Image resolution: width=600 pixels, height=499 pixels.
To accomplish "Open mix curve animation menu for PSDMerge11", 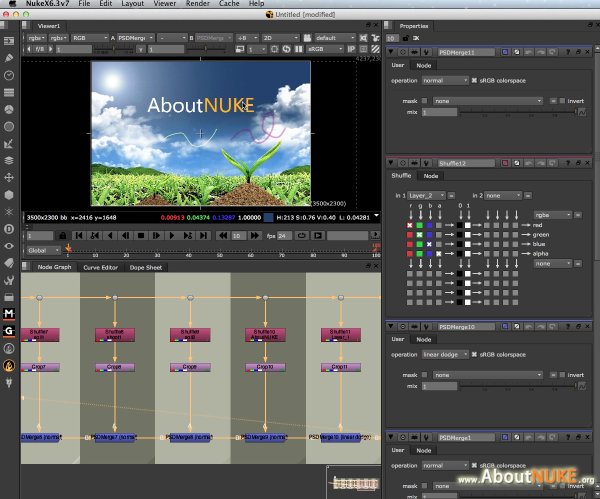I will (582, 112).
